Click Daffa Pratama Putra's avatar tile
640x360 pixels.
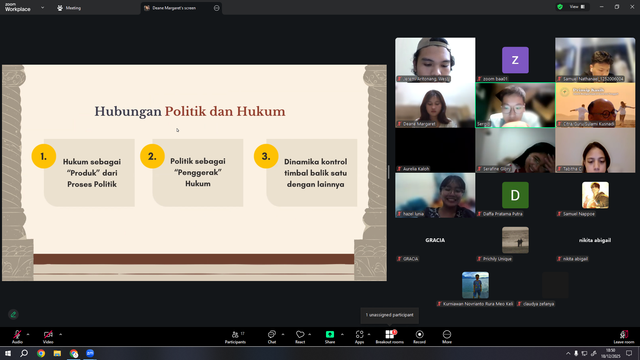[515, 195]
